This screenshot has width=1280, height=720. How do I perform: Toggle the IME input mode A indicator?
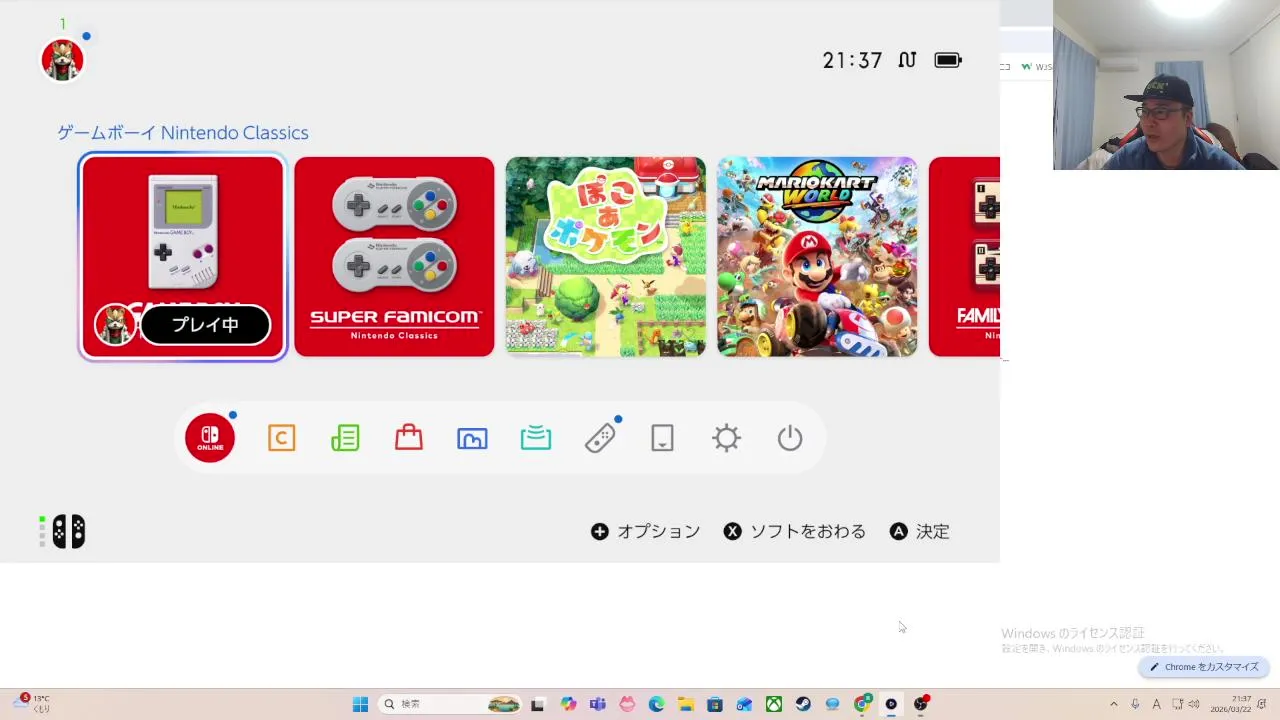pyautogui.click(x=1156, y=704)
